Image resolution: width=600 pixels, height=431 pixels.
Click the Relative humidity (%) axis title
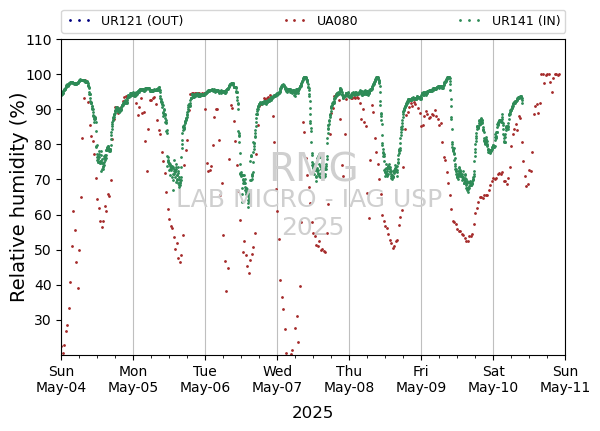18,198
